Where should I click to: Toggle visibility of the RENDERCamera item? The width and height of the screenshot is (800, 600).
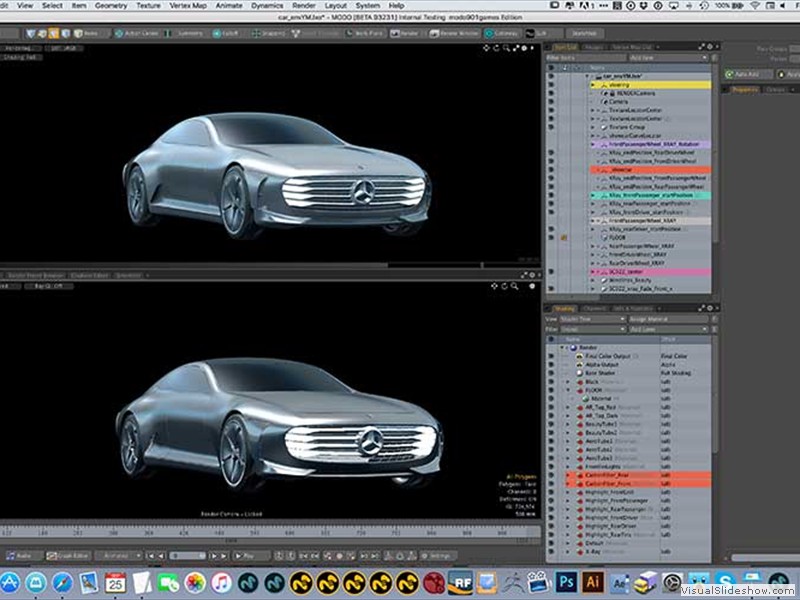[551, 93]
